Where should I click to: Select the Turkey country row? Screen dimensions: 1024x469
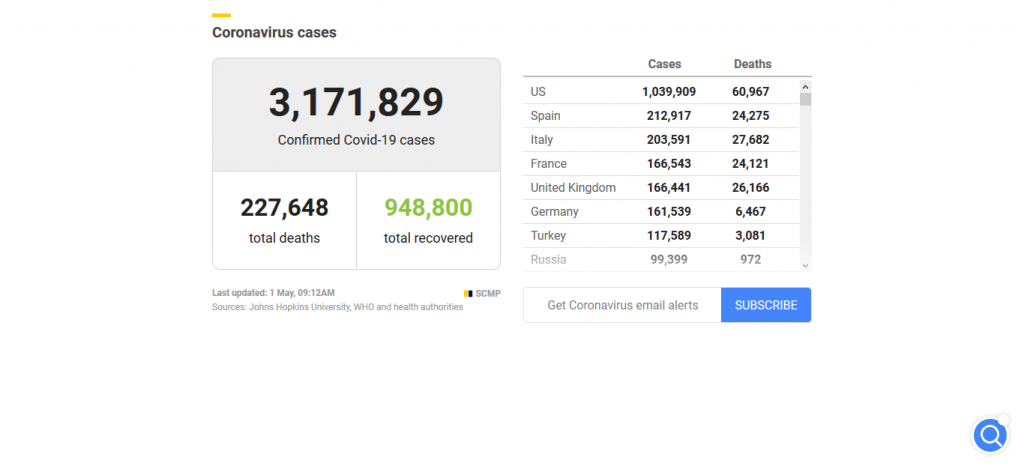(660, 236)
